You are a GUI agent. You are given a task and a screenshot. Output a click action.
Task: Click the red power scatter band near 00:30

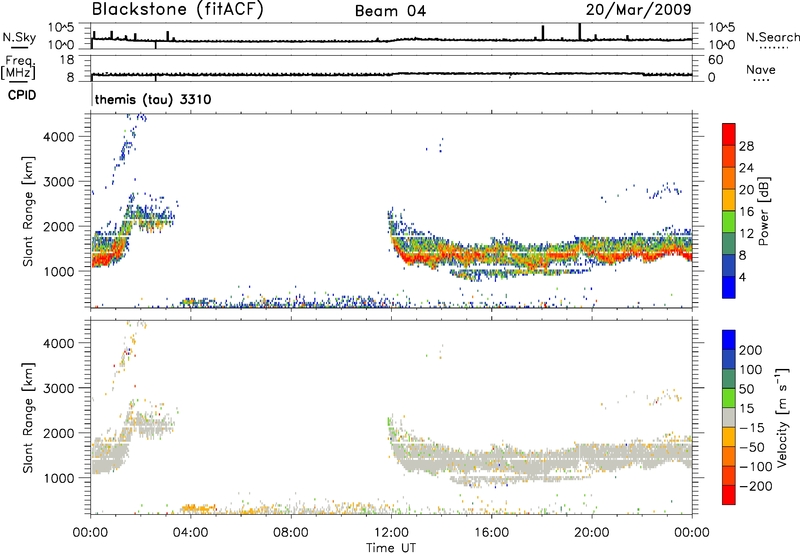tap(106, 258)
